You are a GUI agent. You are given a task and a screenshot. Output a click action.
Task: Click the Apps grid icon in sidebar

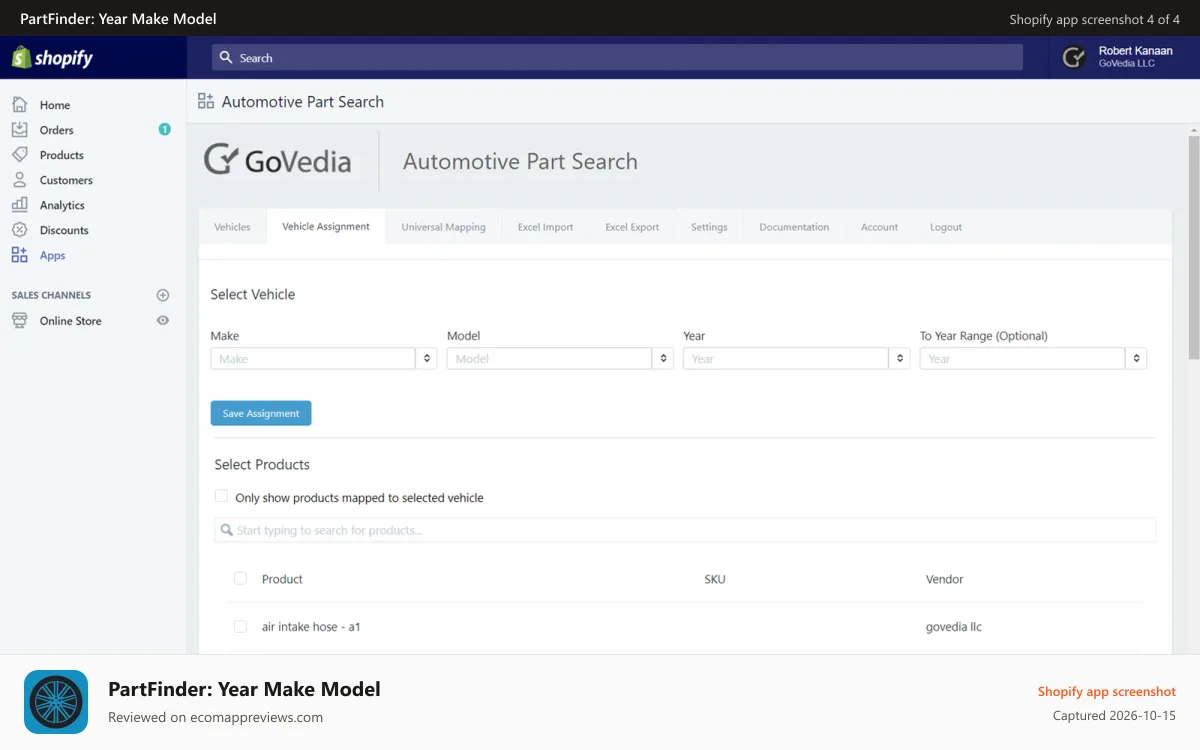coord(19,254)
